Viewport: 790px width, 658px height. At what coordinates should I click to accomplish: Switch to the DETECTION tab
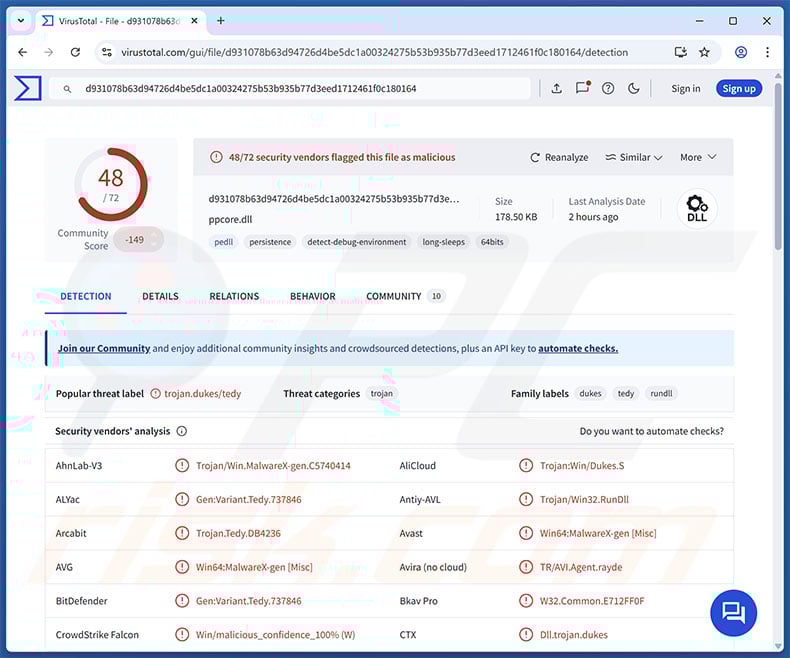(x=86, y=296)
